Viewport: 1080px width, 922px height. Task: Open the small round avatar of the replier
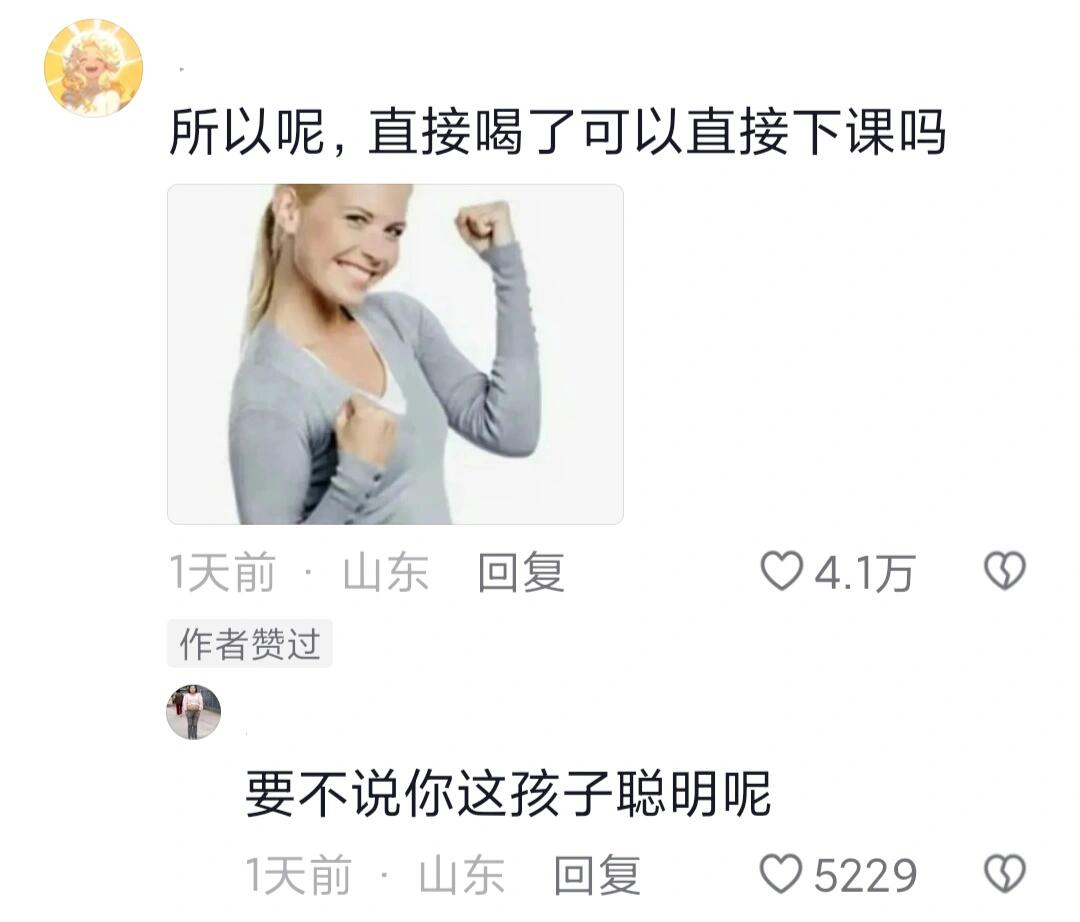[194, 712]
